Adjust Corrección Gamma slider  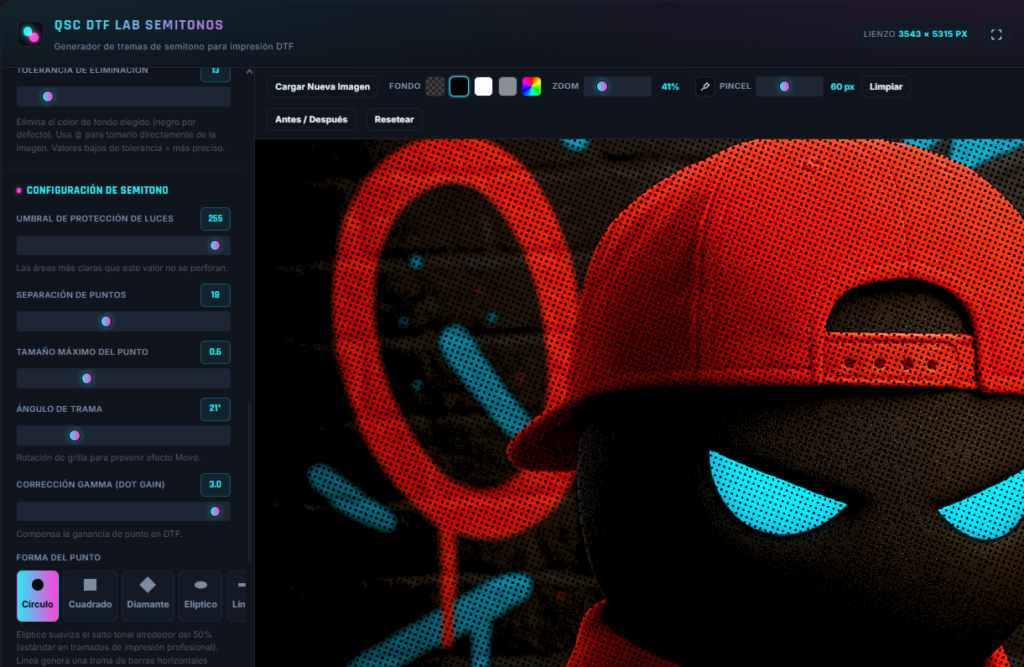(x=123, y=512)
